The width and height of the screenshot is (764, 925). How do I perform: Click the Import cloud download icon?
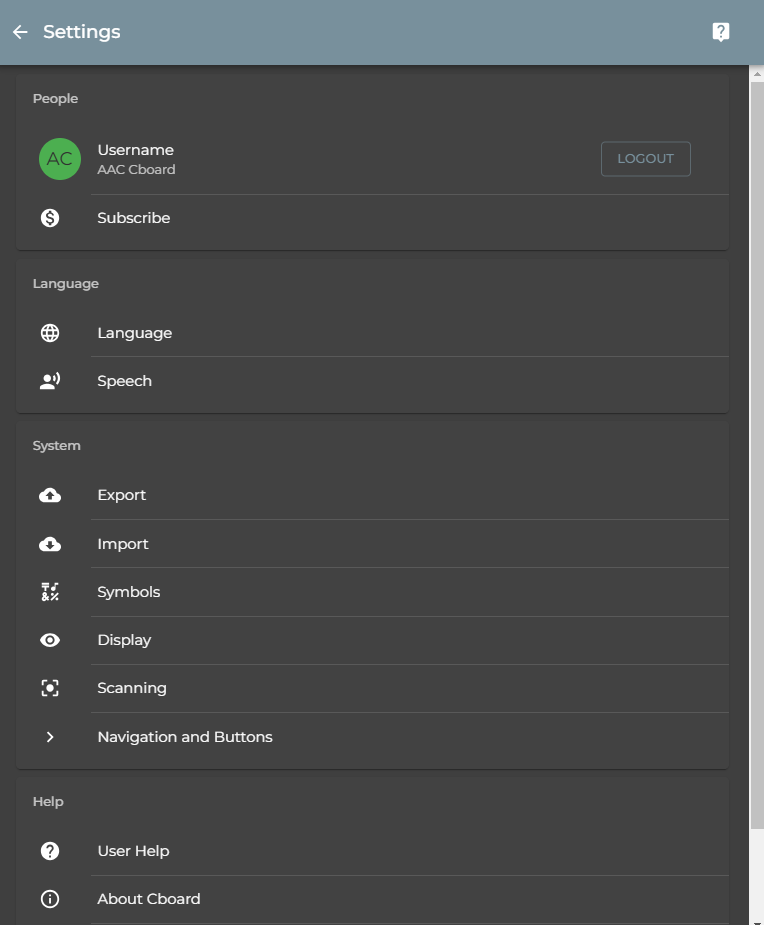click(x=50, y=543)
